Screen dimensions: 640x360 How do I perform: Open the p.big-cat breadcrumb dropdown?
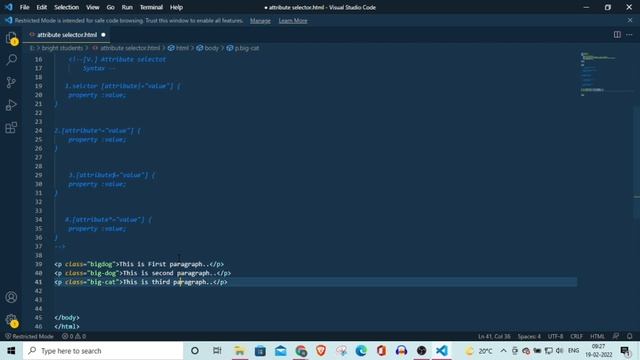point(247,48)
